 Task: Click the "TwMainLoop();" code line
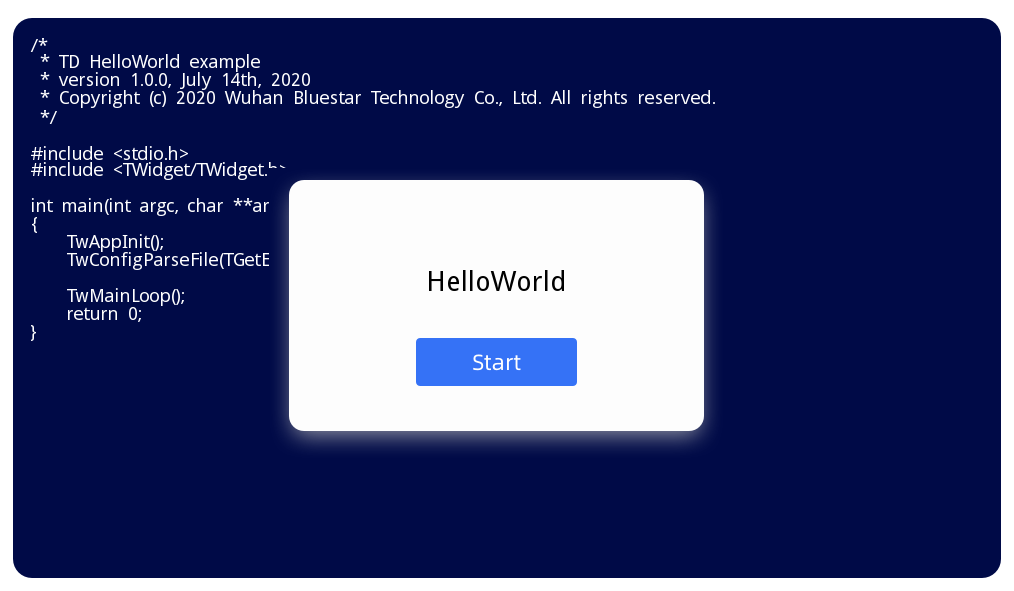pyautogui.click(x=126, y=296)
